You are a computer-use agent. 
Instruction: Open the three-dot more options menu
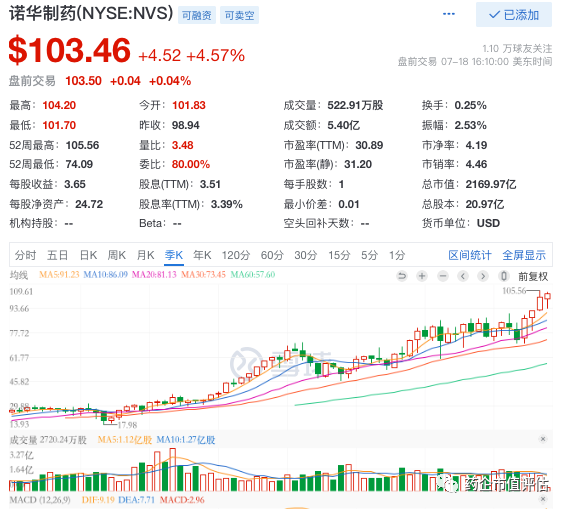pyautogui.click(x=449, y=14)
